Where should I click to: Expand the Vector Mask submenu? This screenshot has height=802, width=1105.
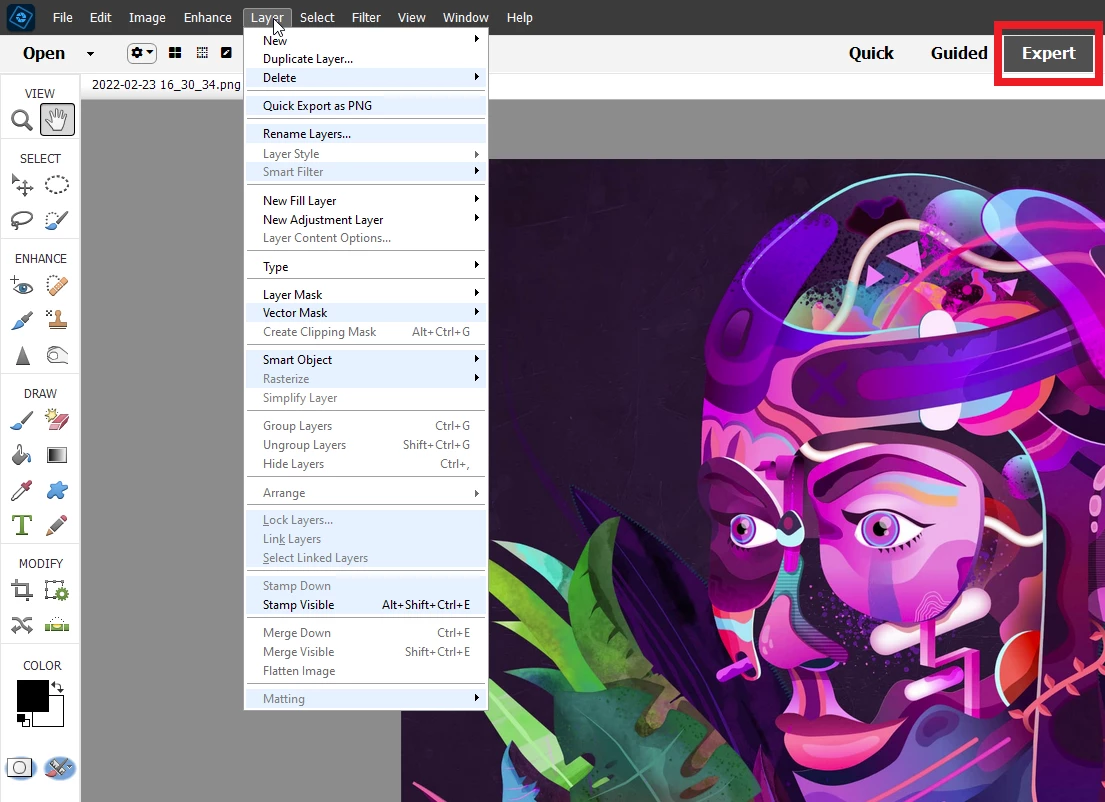coord(366,313)
